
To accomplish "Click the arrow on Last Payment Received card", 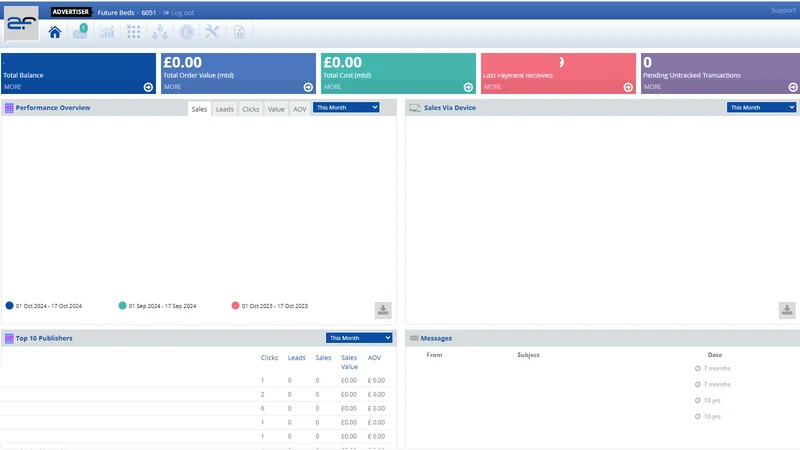I will pyautogui.click(x=628, y=87).
